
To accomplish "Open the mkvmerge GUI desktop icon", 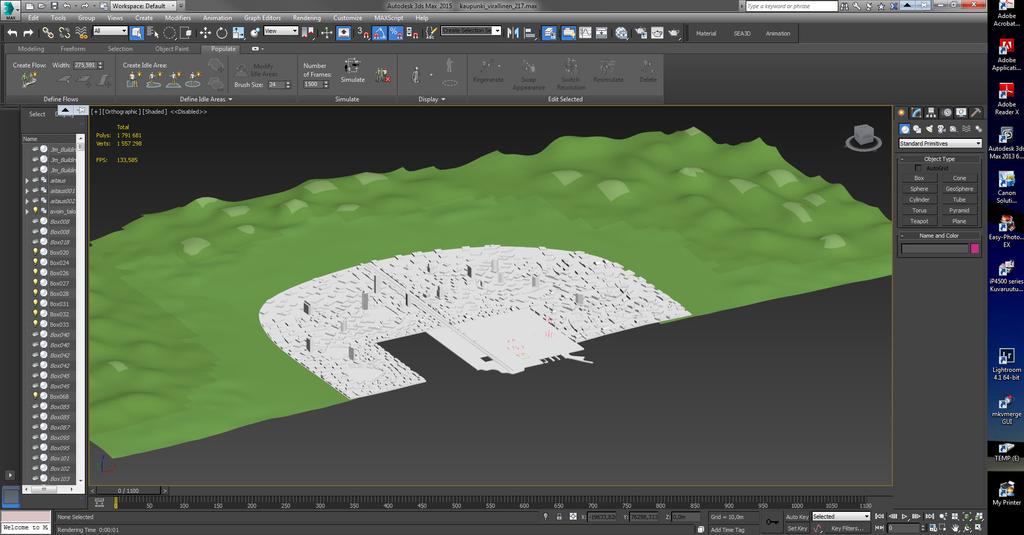I will pyautogui.click(x=1006, y=408).
